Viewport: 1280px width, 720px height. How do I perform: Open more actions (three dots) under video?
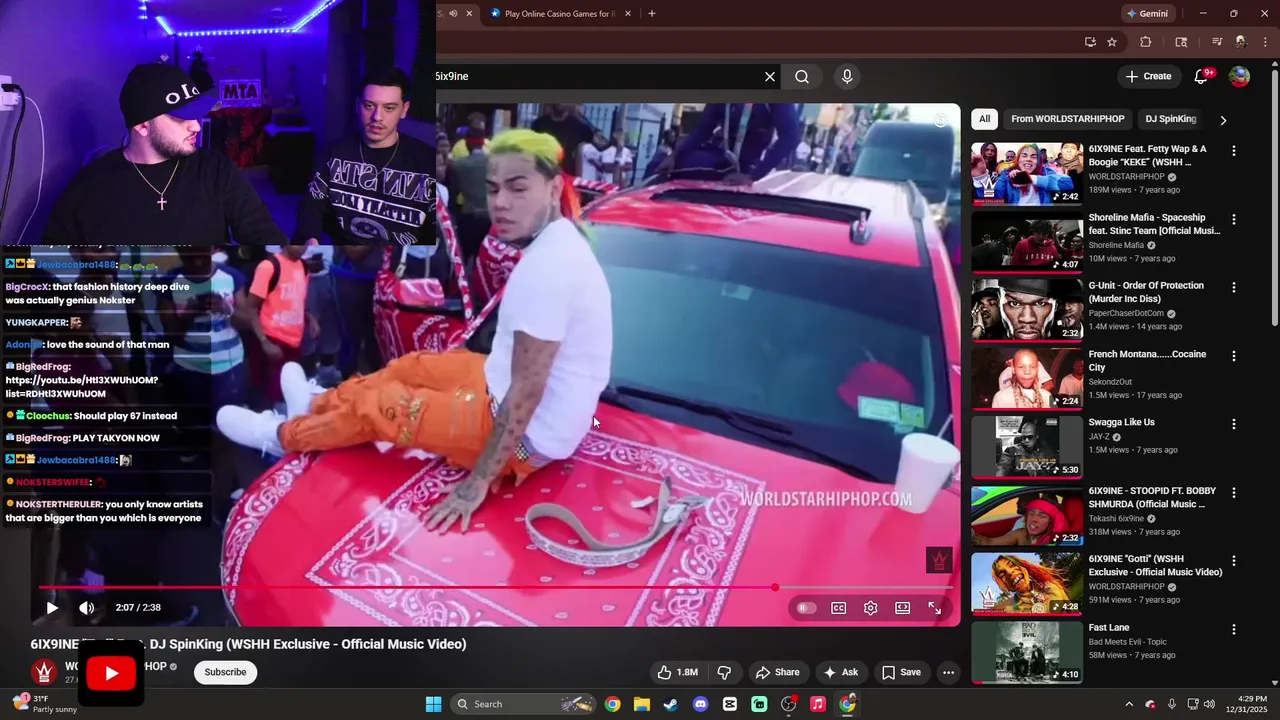tap(949, 672)
